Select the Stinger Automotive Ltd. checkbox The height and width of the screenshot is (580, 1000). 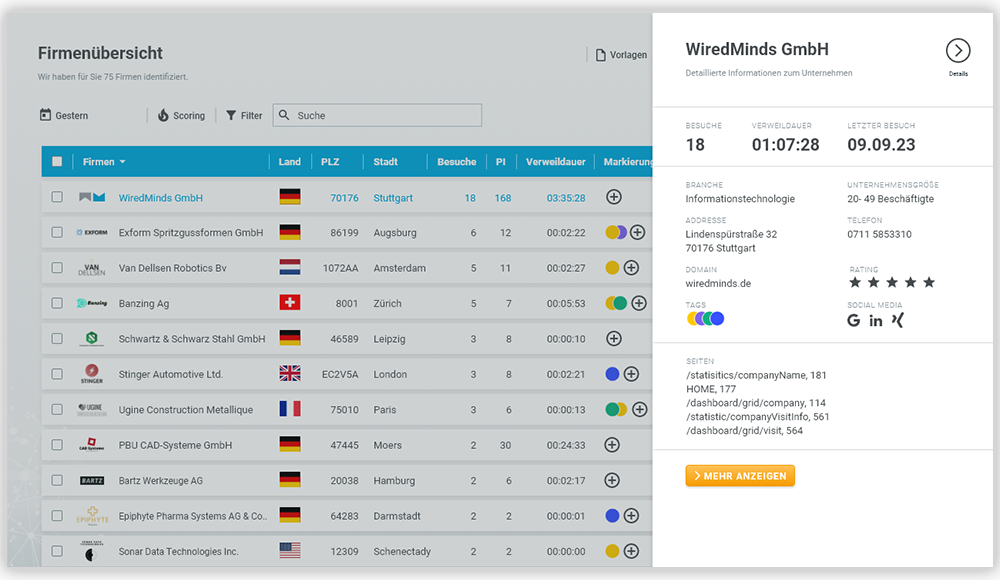click(x=57, y=374)
